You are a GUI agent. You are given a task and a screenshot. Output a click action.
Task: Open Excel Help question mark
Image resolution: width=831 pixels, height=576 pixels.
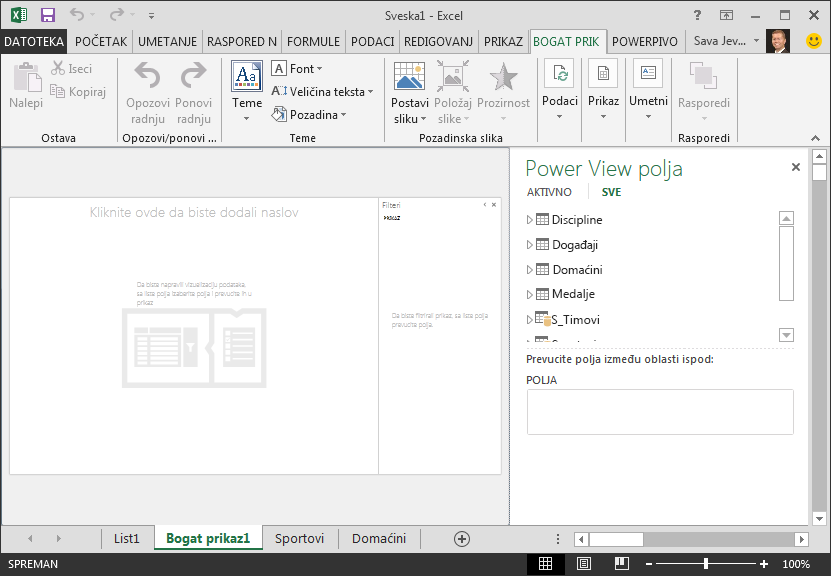(x=697, y=15)
